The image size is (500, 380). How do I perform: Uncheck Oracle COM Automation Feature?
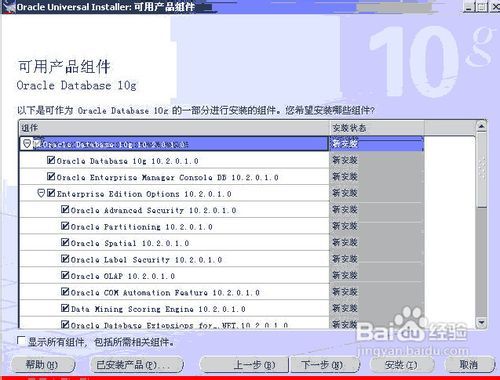tap(65, 292)
